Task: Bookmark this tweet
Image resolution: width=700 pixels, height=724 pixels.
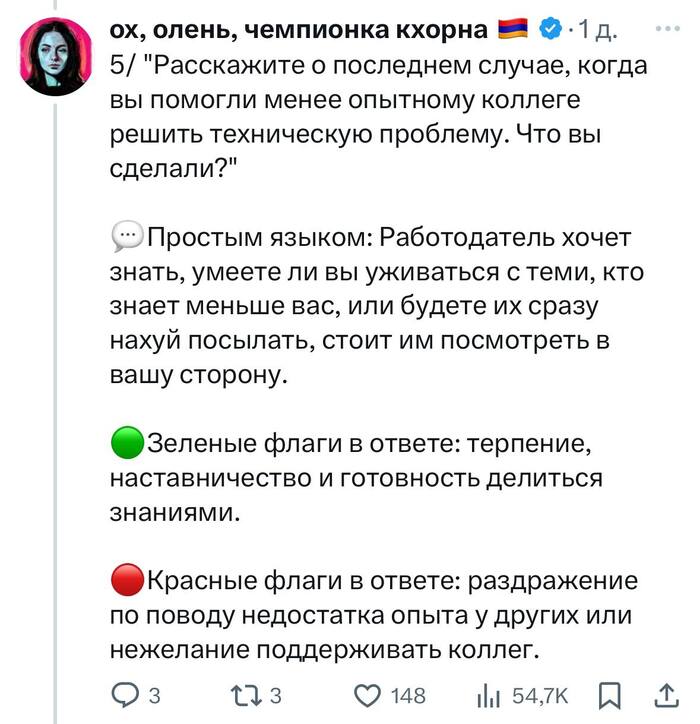Action: point(607,695)
